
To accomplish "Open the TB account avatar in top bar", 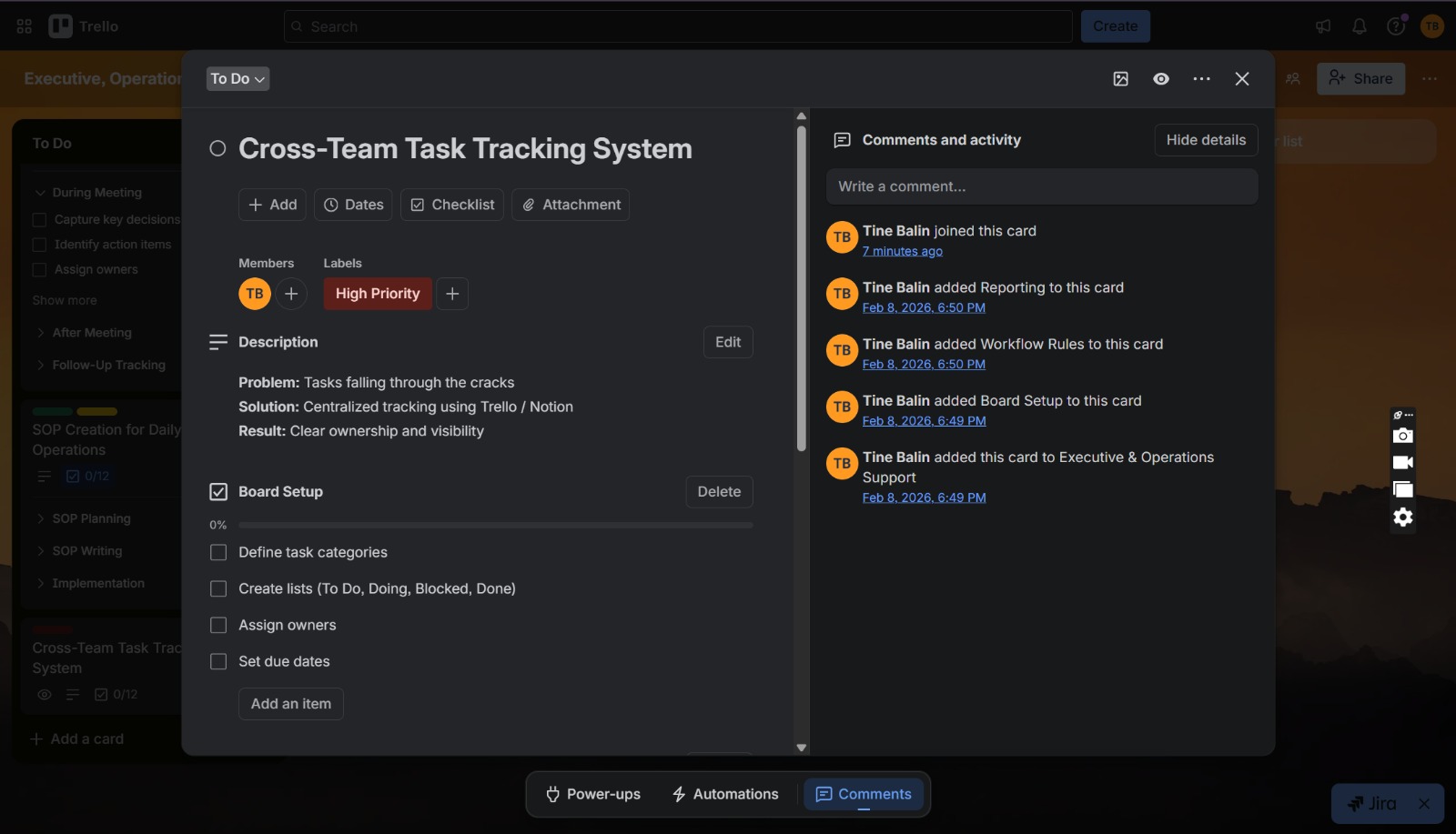I will pos(1432,26).
